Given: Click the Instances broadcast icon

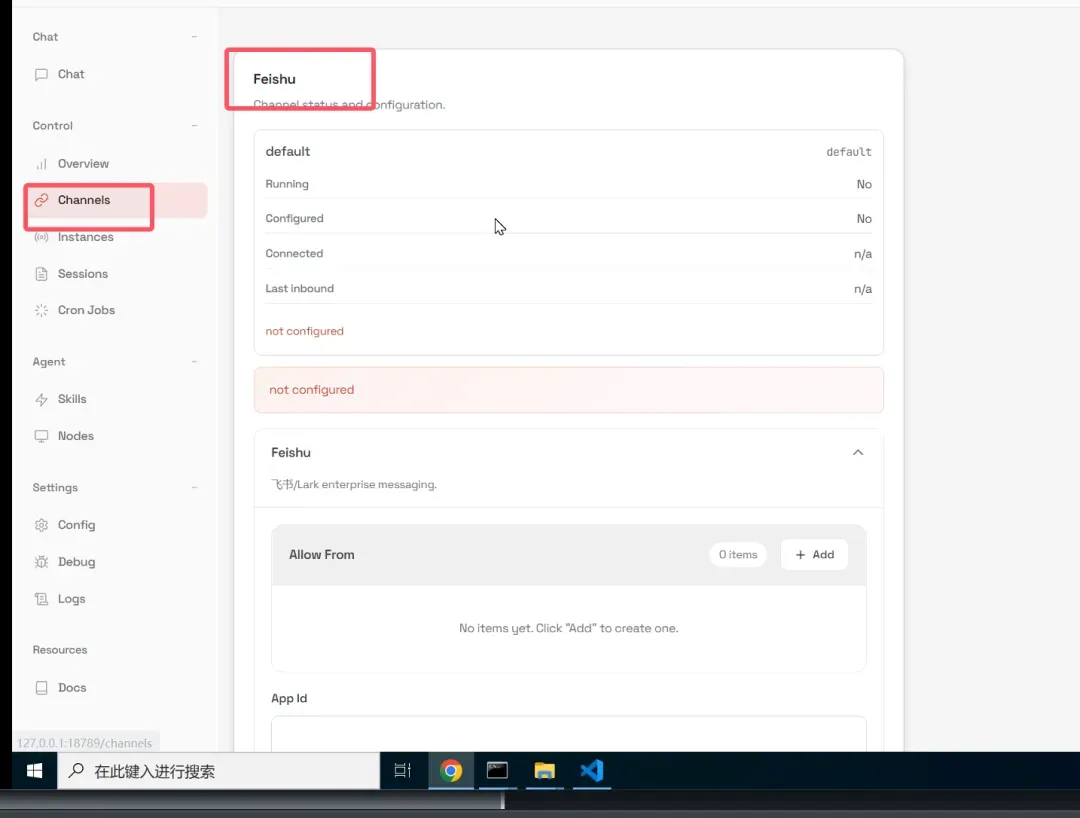Looking at the screenshot, I should coord(41,238).
